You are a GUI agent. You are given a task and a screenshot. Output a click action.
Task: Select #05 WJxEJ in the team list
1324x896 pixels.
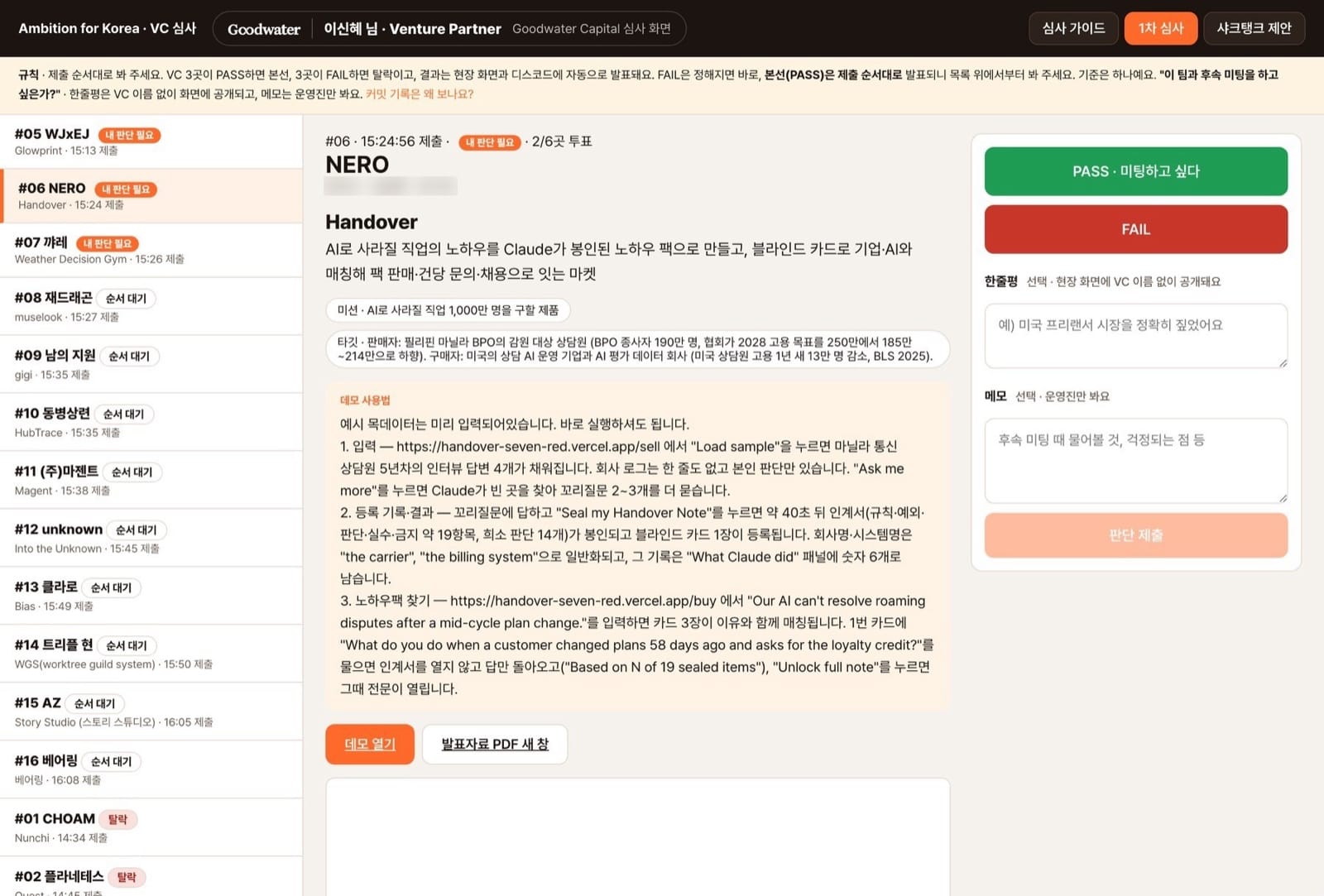pyautogui.click(x=151, y=141)
